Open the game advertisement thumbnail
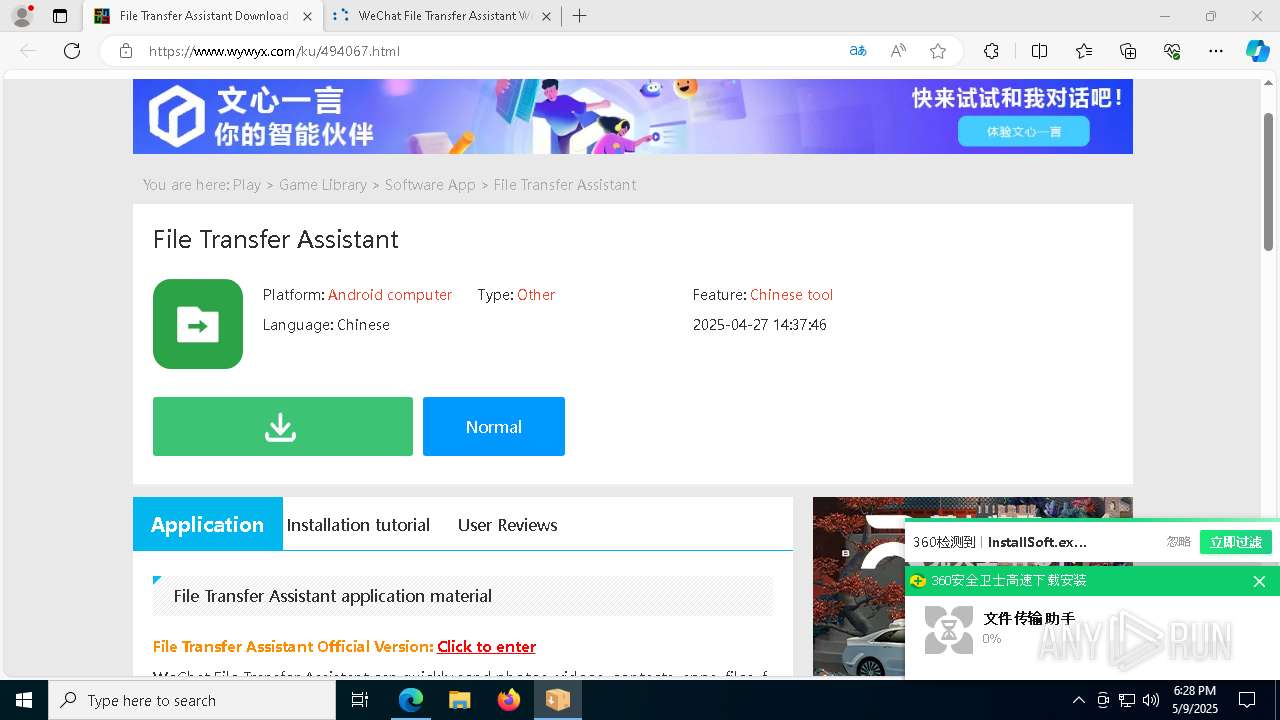The height and width of the screenshot is (720, 1280). pos(859,586)
